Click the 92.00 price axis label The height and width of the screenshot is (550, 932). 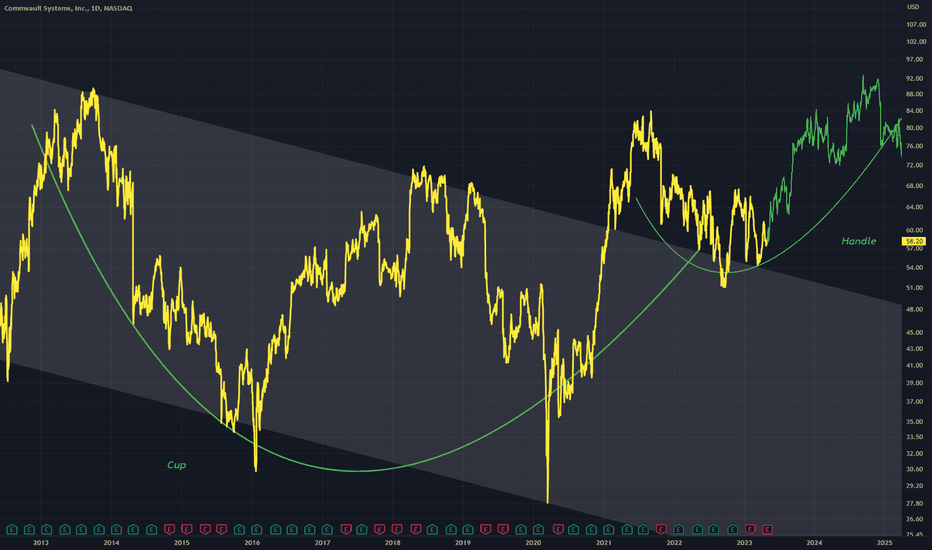point(916,78)
